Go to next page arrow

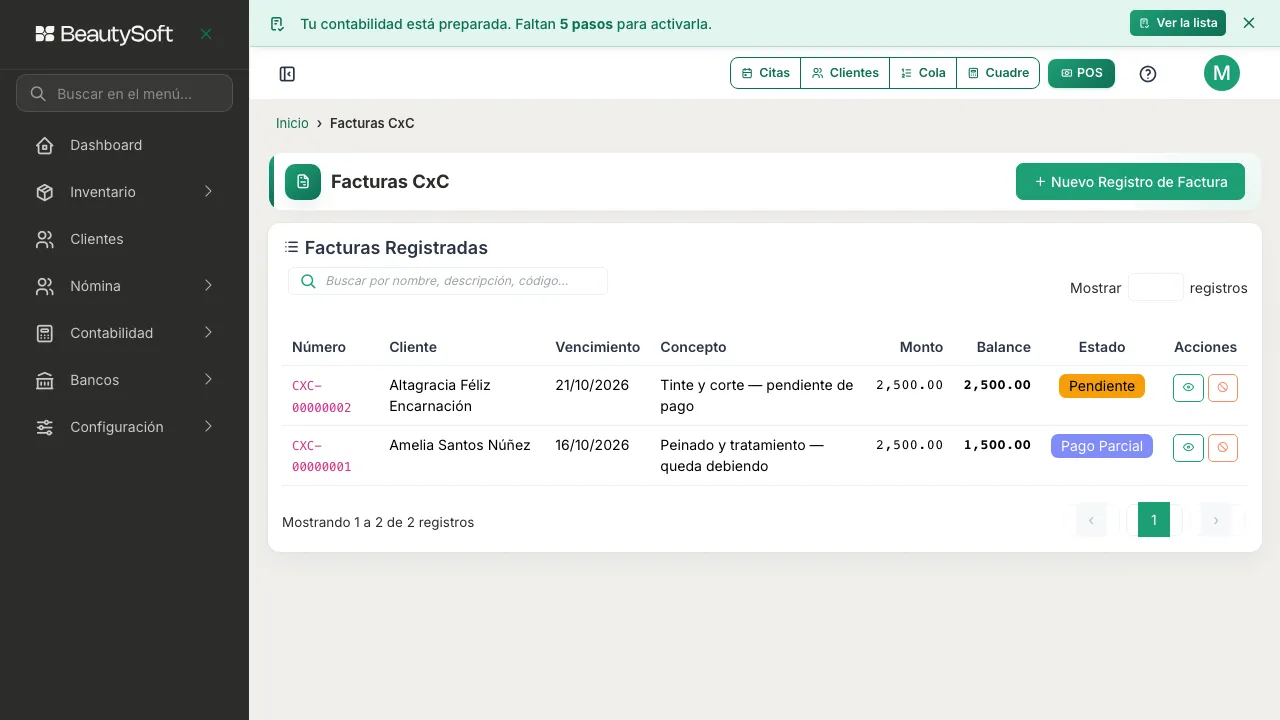[x=1216, y=520]
